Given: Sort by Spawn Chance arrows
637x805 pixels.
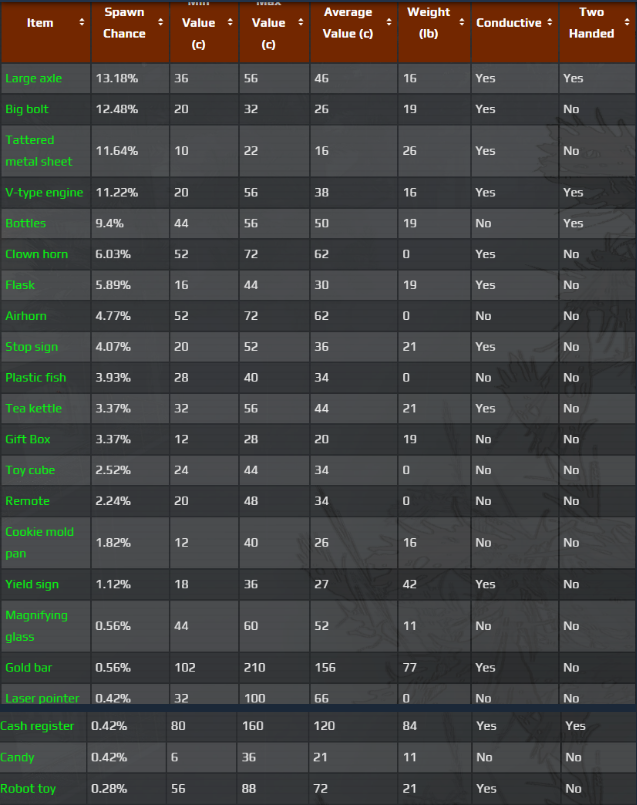Looking at the screenshot, I should pyautogui.click(x=159, y=23).
